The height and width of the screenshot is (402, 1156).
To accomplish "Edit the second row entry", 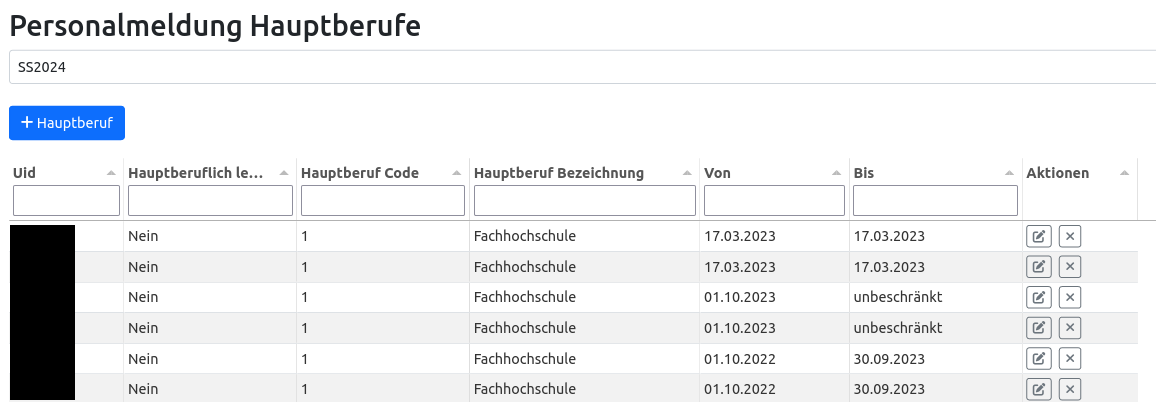I will click(1038, 267).
